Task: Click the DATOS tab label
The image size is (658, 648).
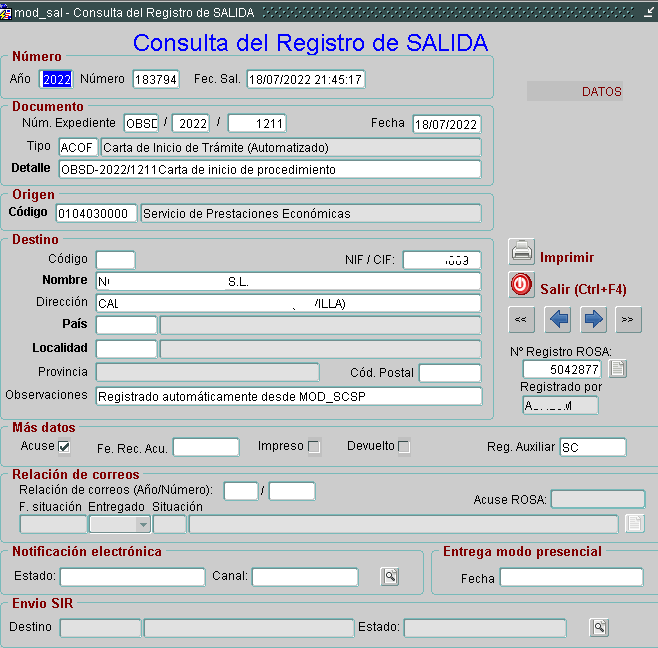Action: click(601, 92)
